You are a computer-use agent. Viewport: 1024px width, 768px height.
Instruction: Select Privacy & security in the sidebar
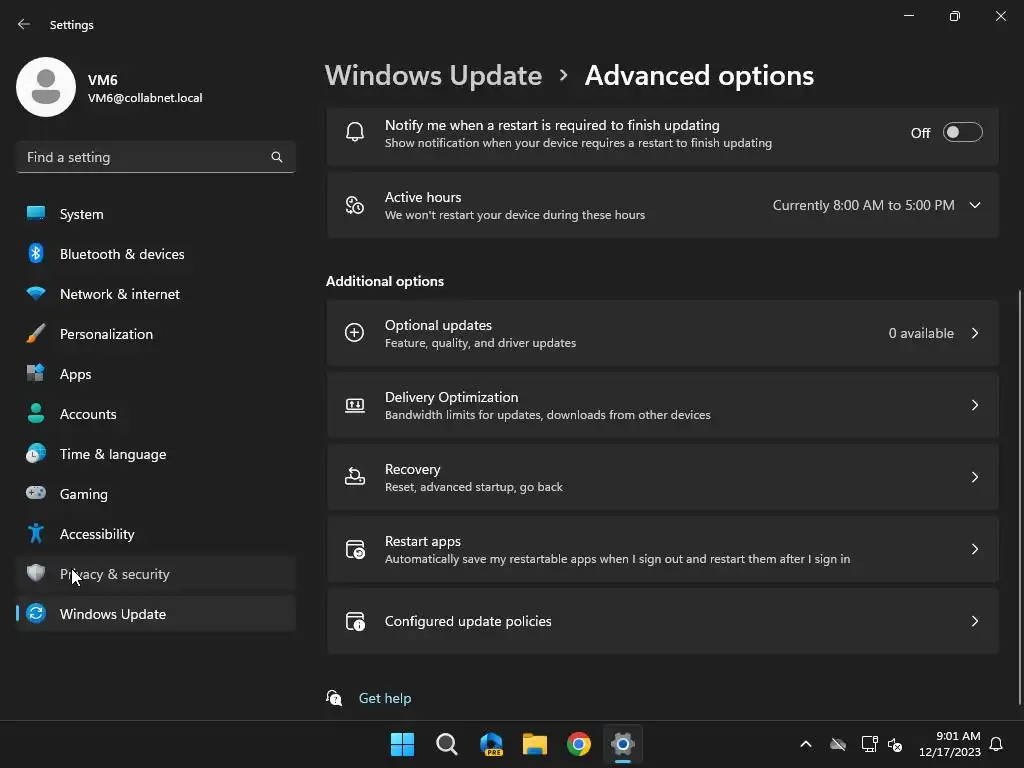coord(155,573)
